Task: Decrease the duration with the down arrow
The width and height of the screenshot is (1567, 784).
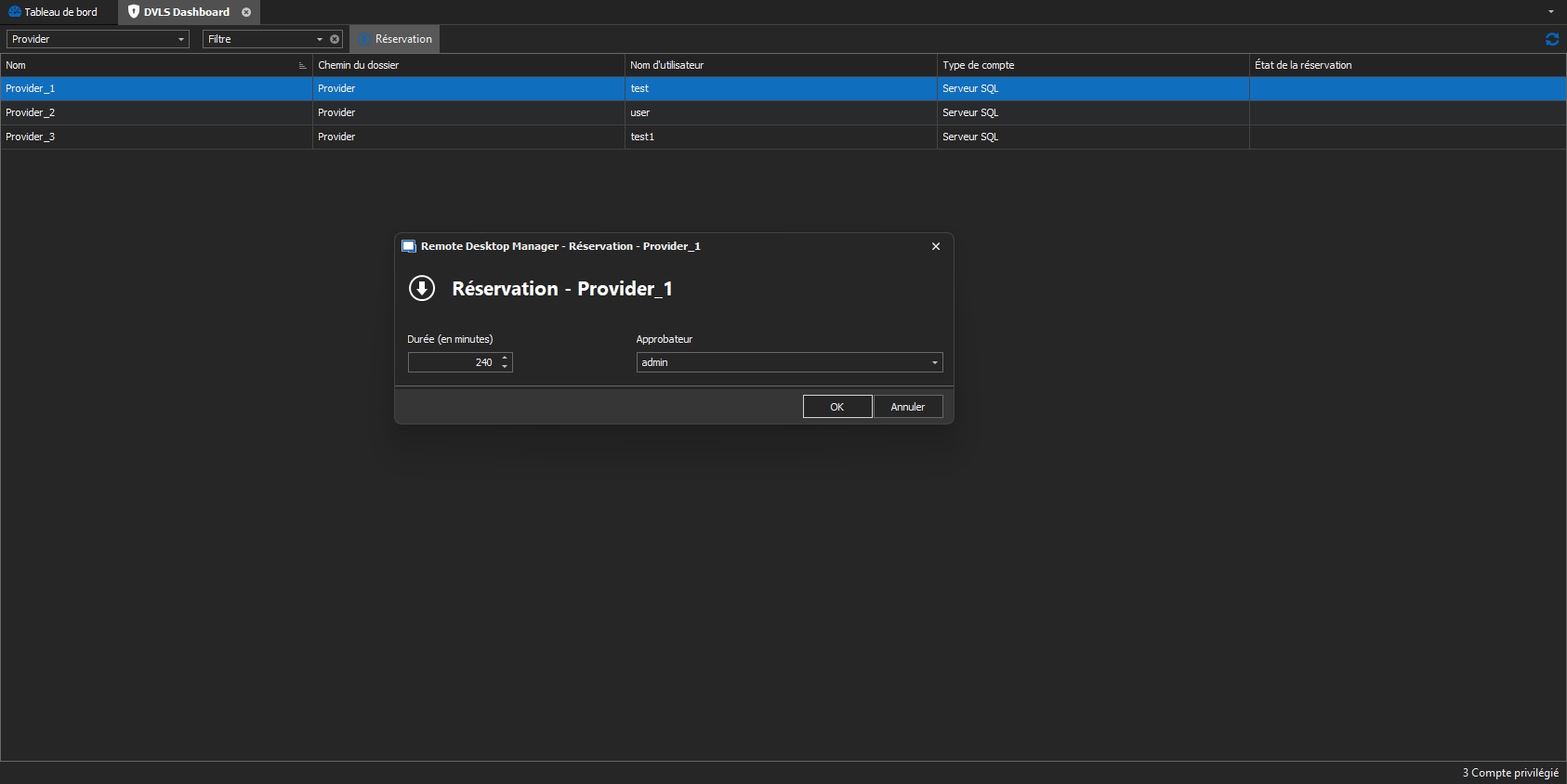Action: click(x=505, y=367)
